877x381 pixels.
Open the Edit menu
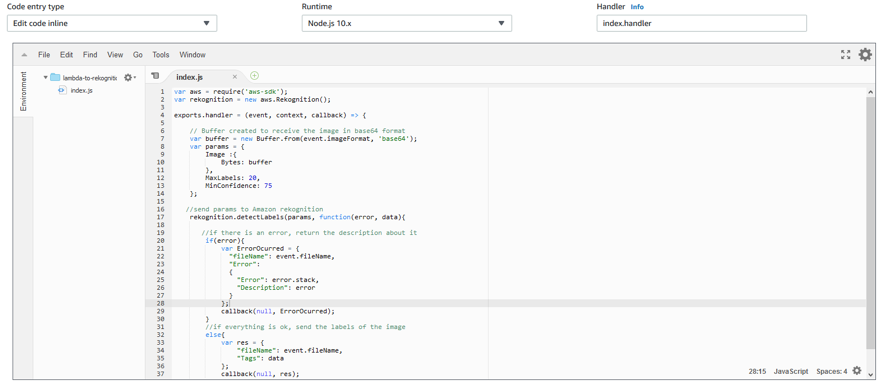coord(67,55)
